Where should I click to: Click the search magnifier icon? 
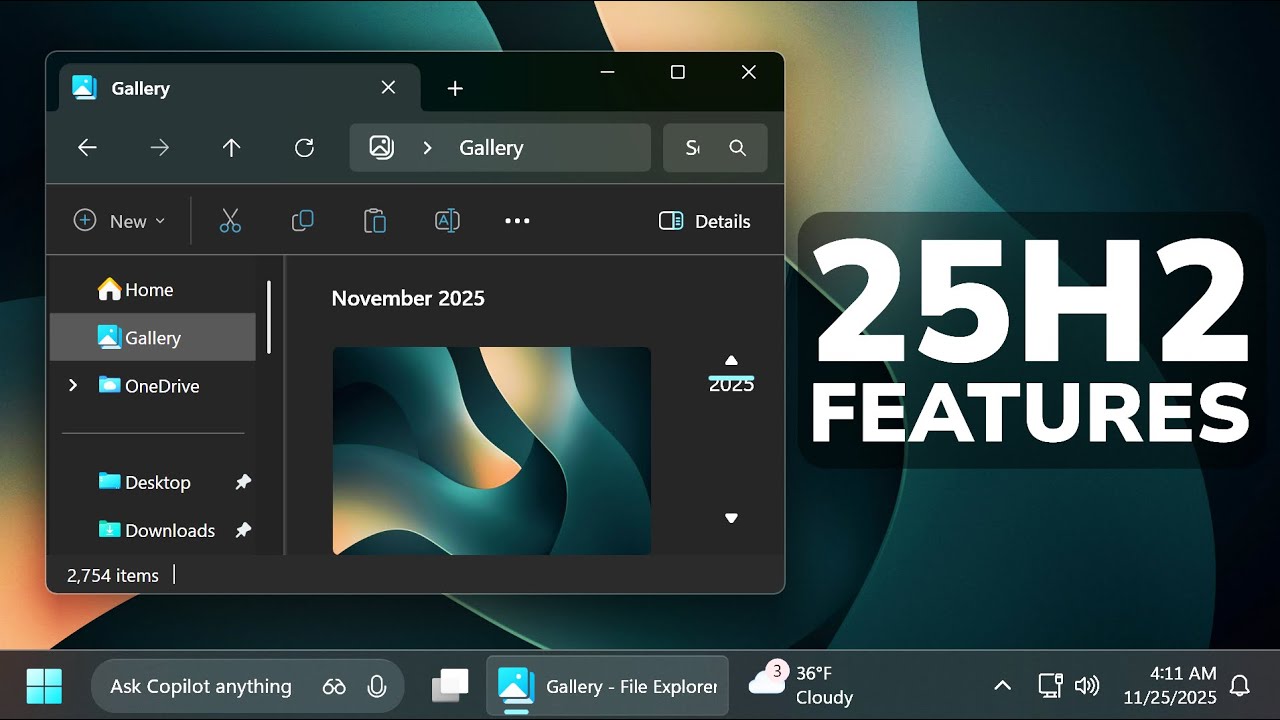pyautogui.click(x=738, y=148)
